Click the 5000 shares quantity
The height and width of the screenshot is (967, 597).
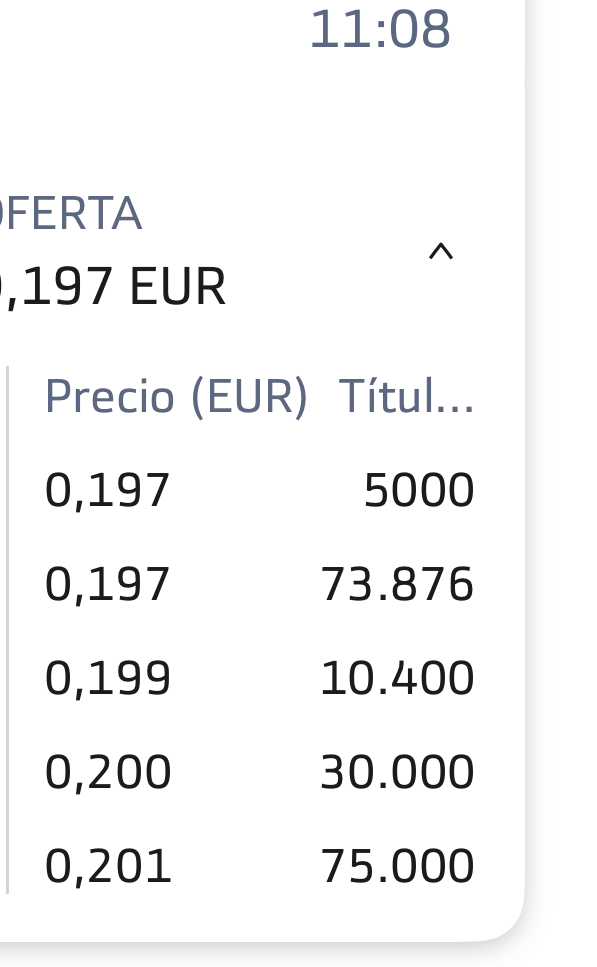click(419, 490)
